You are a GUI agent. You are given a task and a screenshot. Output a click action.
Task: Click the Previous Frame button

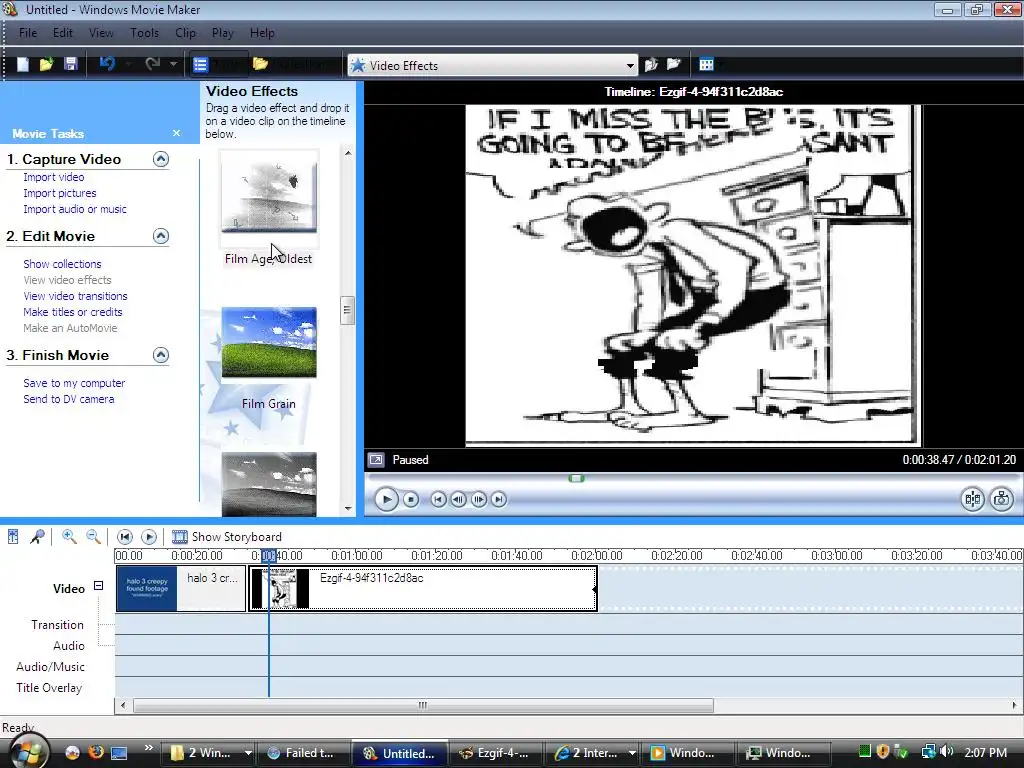pos(458,500)
